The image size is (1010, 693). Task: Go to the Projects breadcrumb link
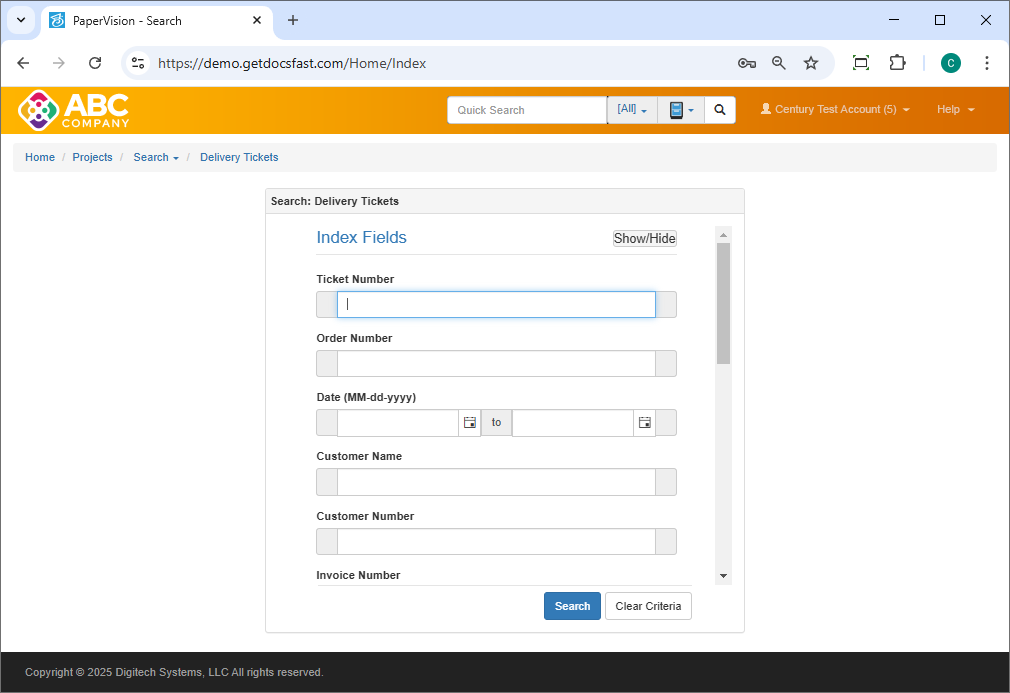click(x=92, y=157)
